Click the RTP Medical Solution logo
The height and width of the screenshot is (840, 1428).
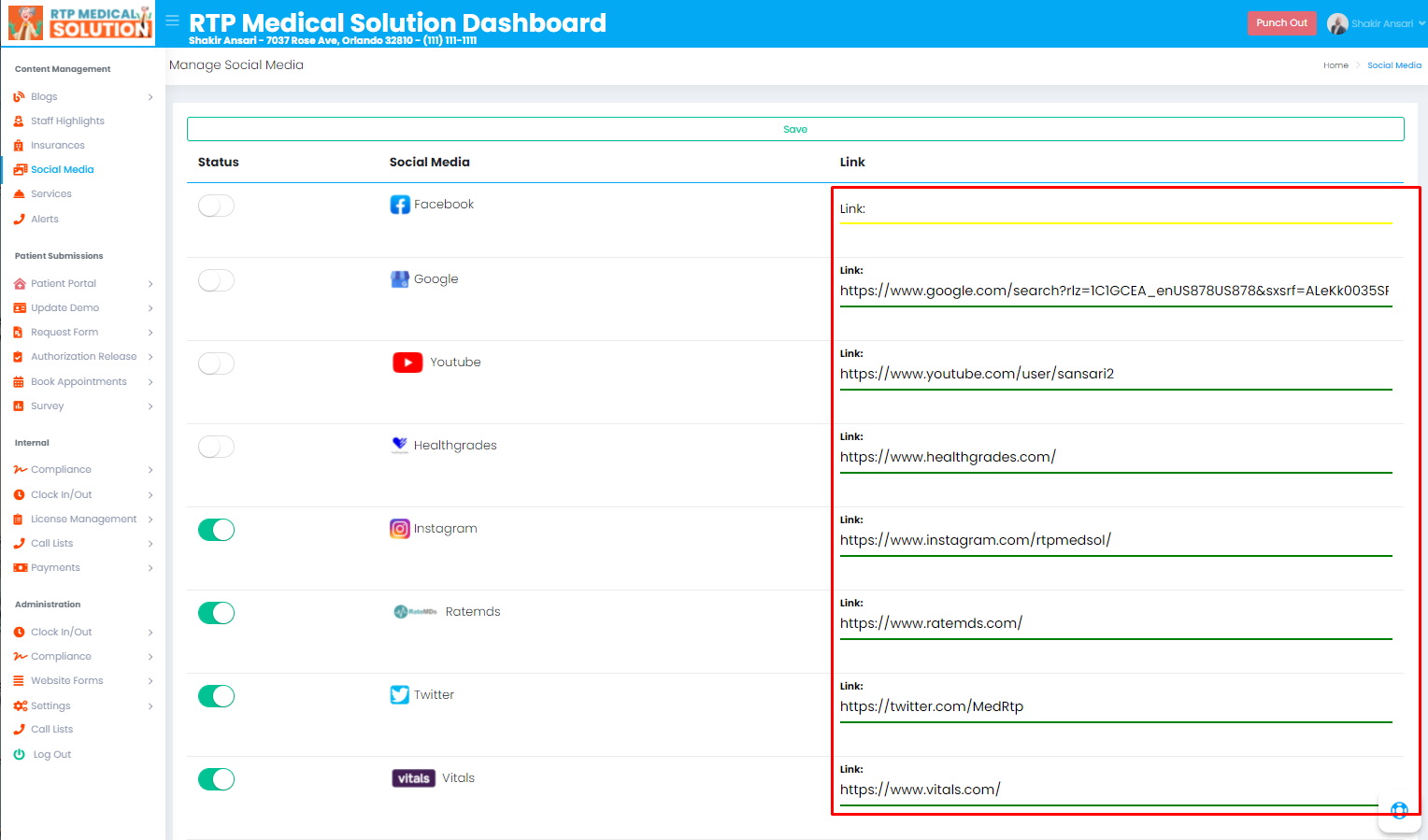[x=80, y=22]
